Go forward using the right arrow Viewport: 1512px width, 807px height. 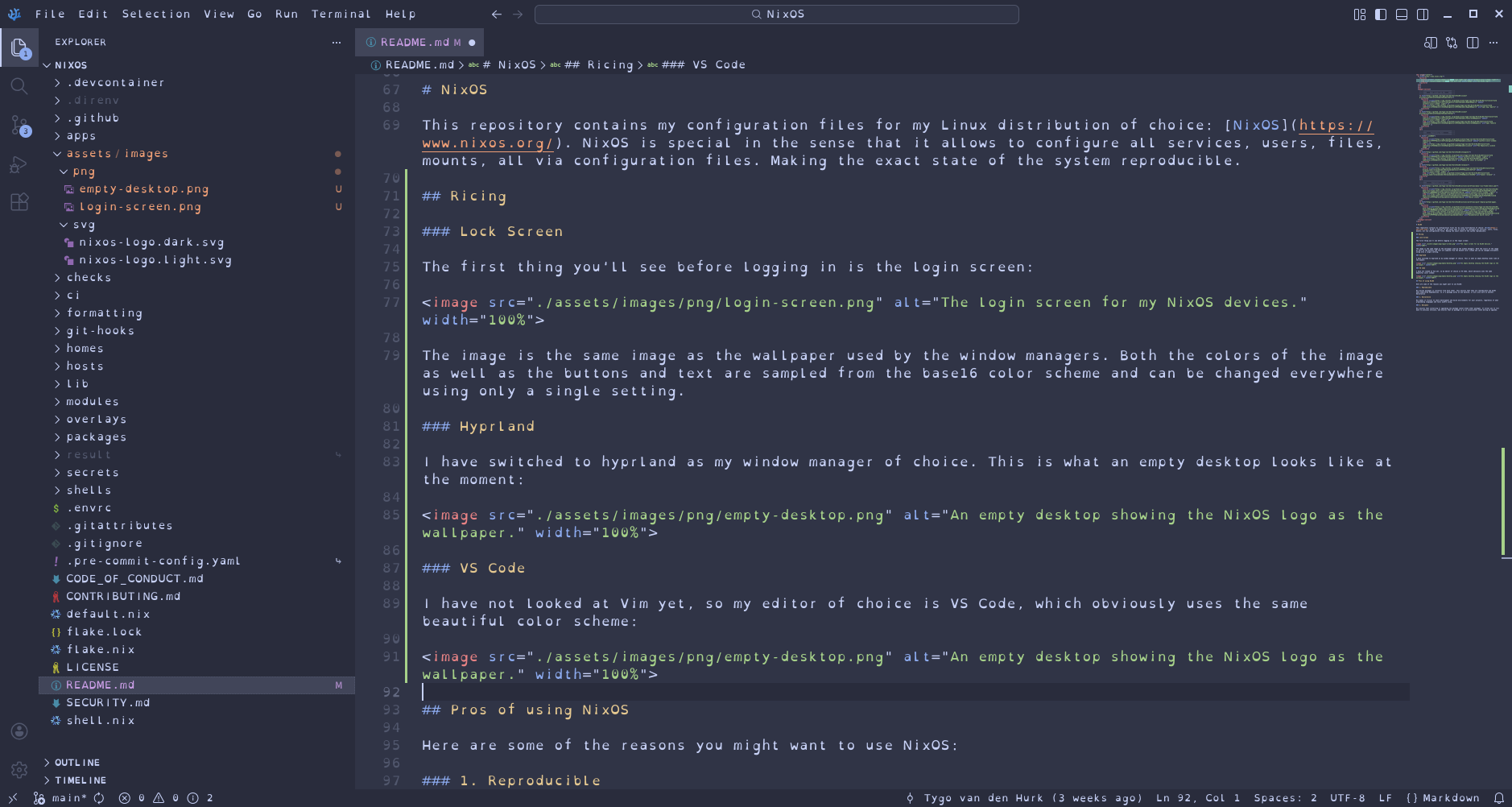[x=518, y=14]
